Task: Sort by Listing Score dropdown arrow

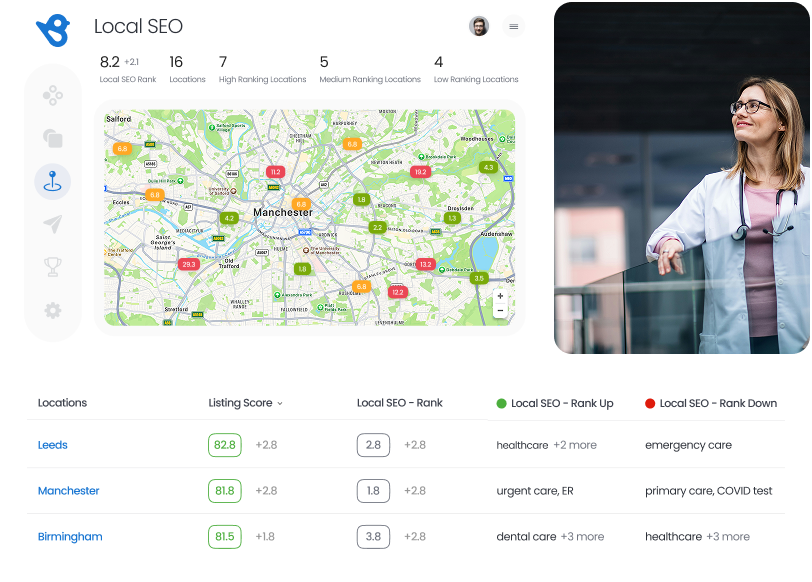Action: (x=280, y=403)
